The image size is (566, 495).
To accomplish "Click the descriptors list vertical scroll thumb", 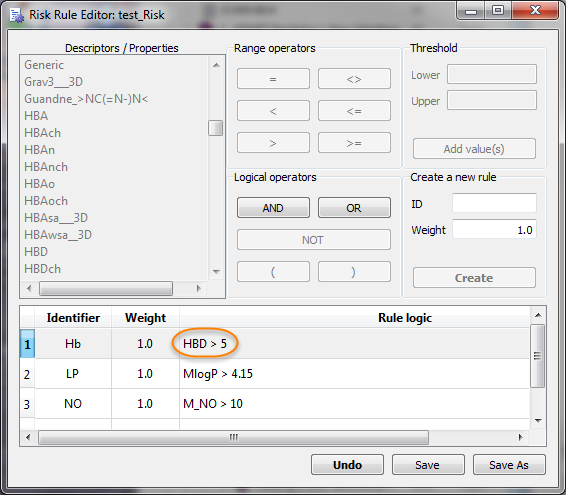I will pyautogui.click(x=215, y=128).
